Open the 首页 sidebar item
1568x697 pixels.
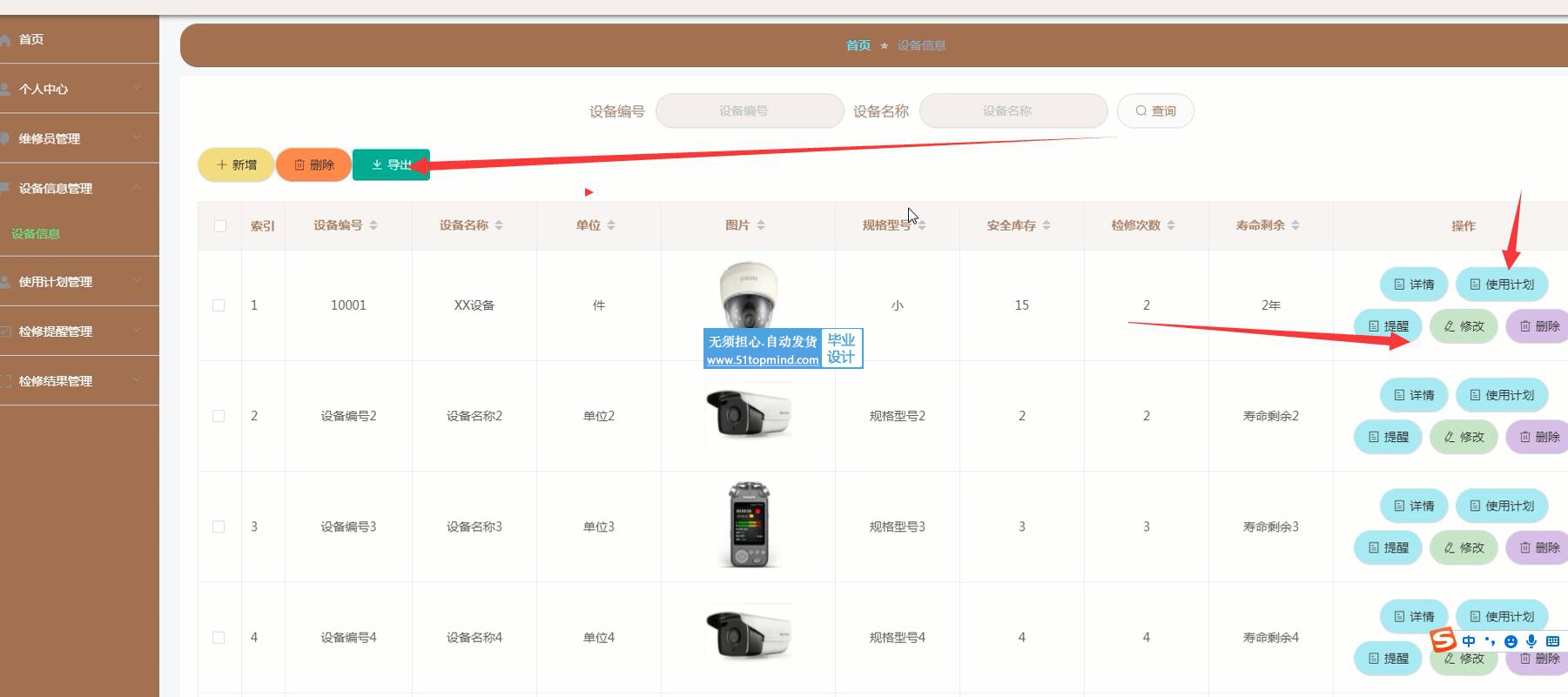pos(79,39)
